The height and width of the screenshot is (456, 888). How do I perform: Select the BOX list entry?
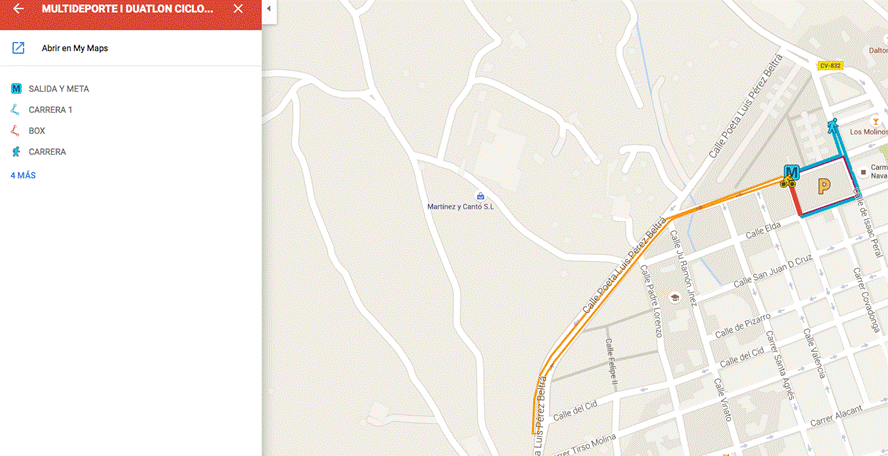pos(37,131)
